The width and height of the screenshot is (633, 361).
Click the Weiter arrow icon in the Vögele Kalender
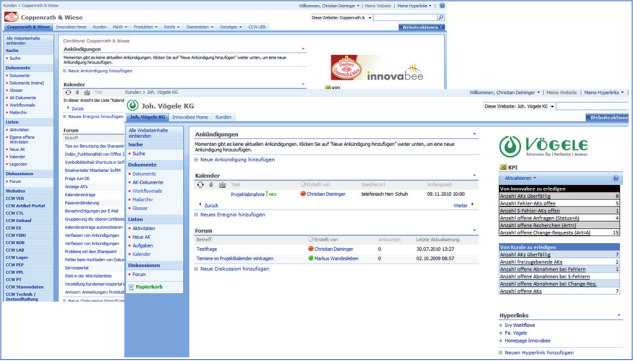tap(473, 205)
